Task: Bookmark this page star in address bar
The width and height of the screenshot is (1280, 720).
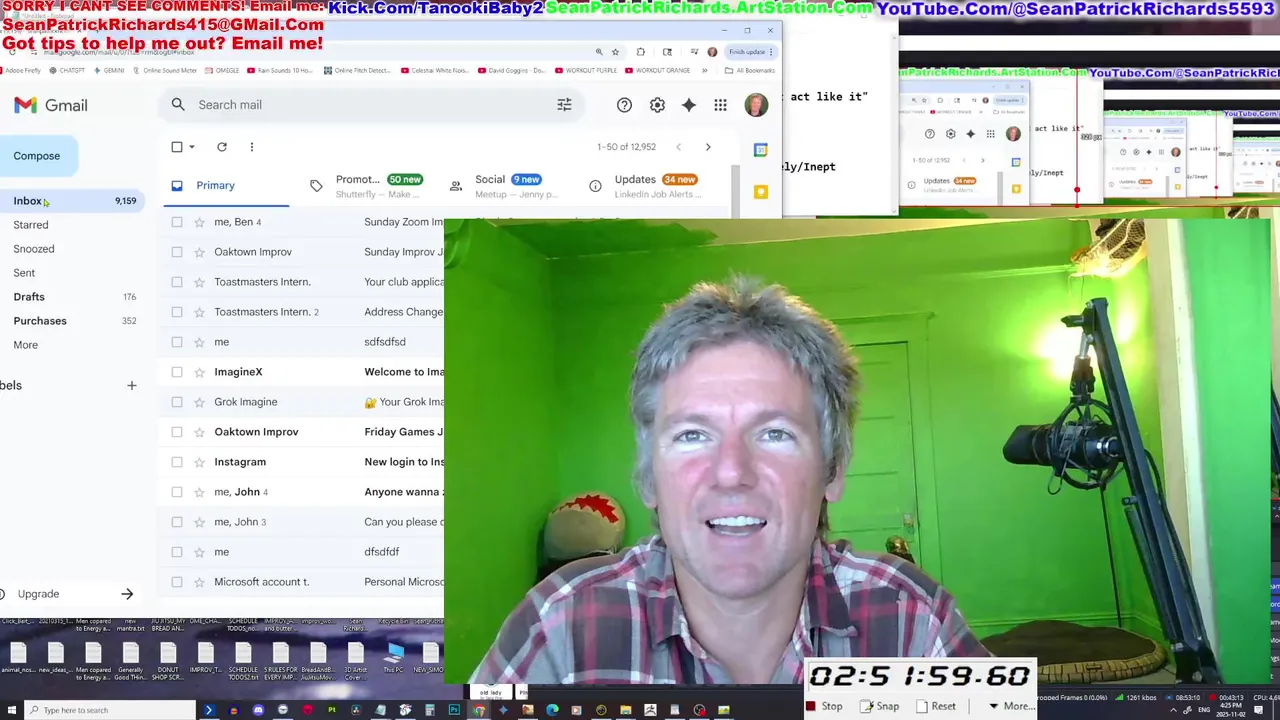Action: click(615, 52)
